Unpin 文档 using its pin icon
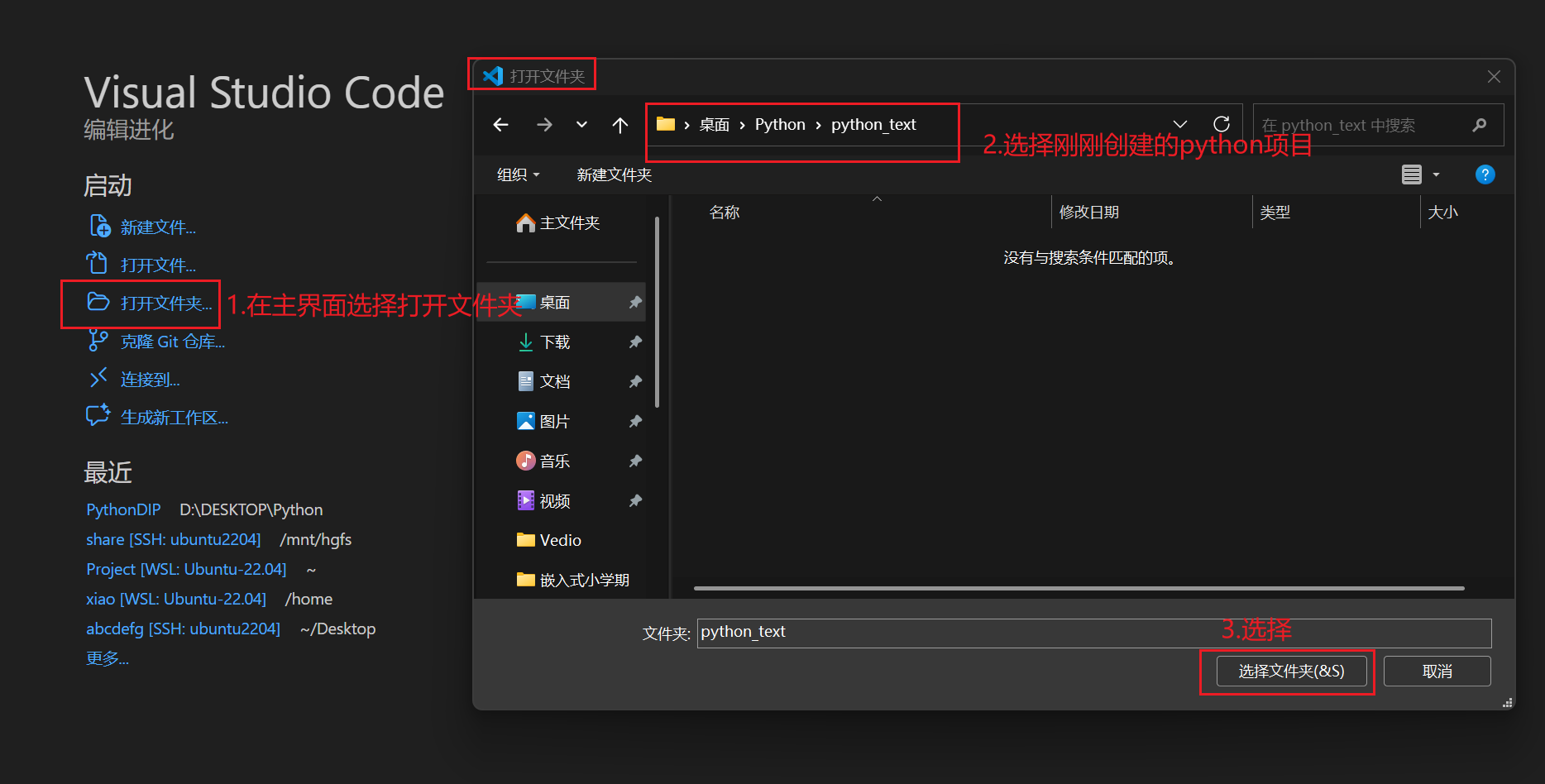 (x=634, y=382)
